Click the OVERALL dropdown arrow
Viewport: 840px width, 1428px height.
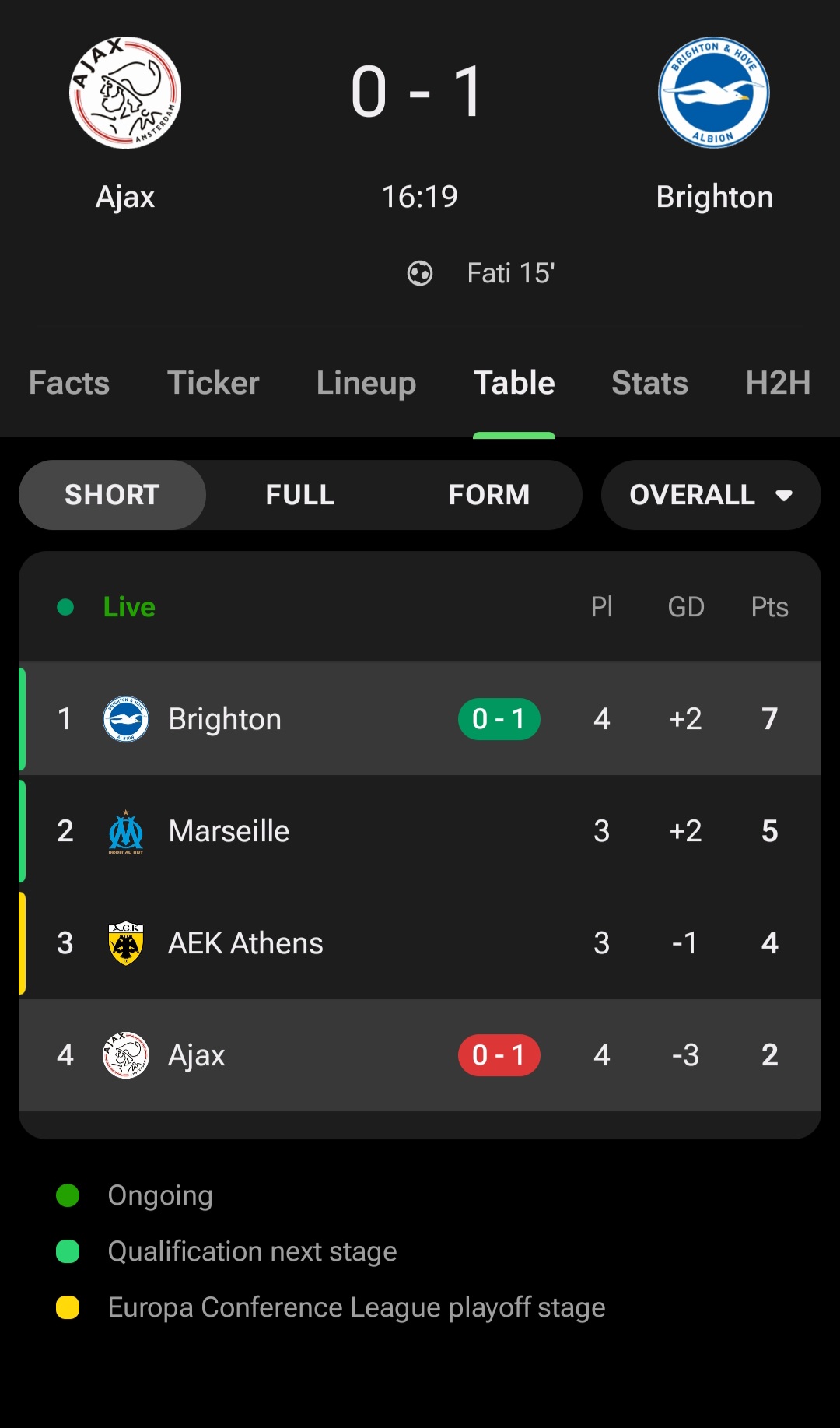[x=784, y=496]
